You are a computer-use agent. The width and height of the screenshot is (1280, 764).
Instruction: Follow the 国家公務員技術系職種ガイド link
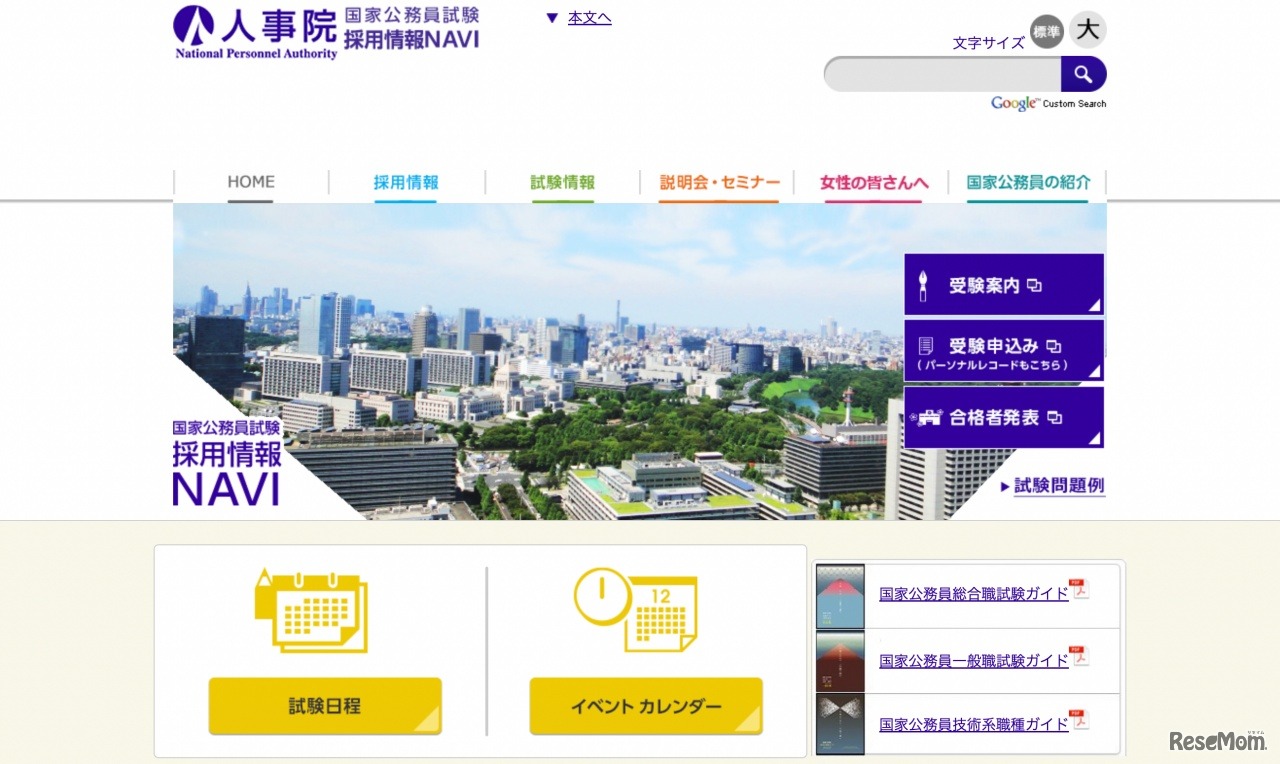pyautogui.click(x=971, y=723)
